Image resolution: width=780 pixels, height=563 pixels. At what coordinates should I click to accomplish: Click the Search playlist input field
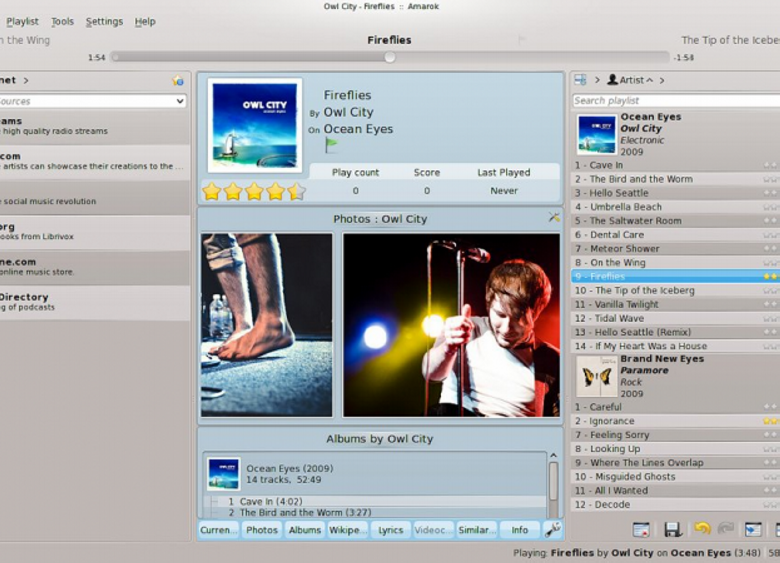(676, 101)
